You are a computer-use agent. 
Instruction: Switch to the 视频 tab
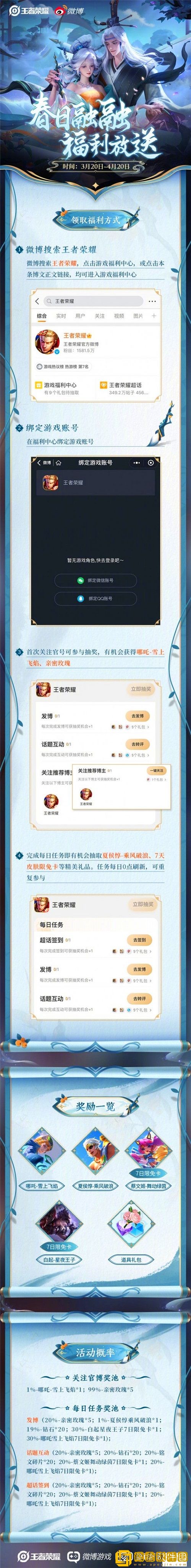[119, 316]
